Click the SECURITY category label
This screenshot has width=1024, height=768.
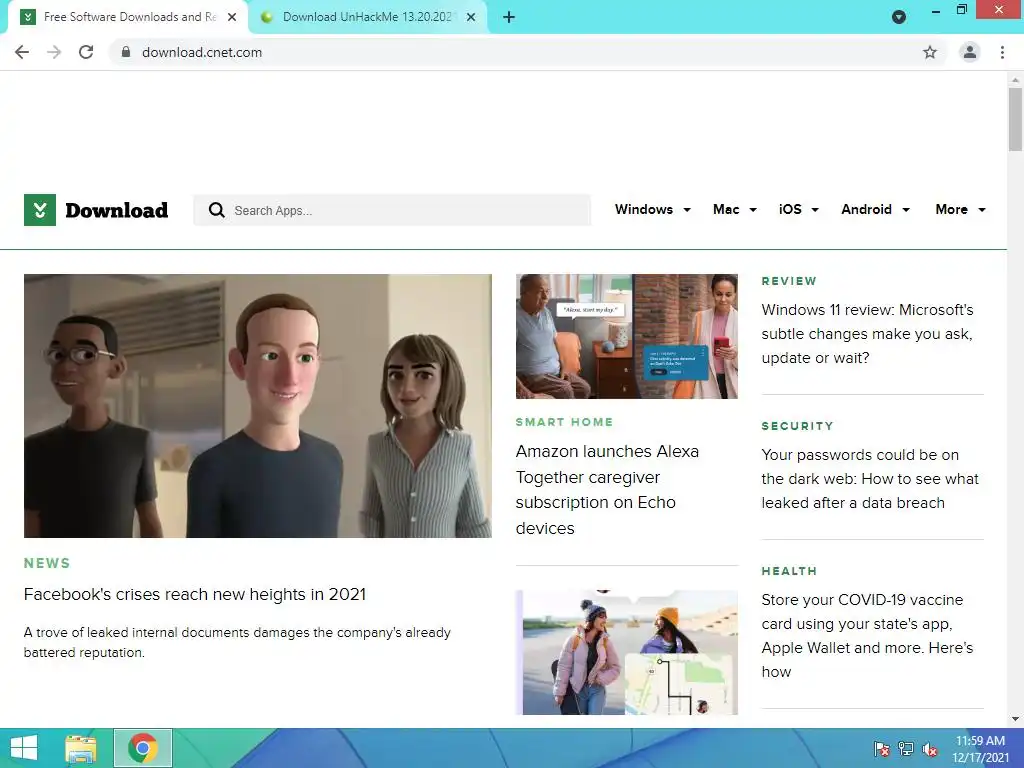(x=797, y=426)
